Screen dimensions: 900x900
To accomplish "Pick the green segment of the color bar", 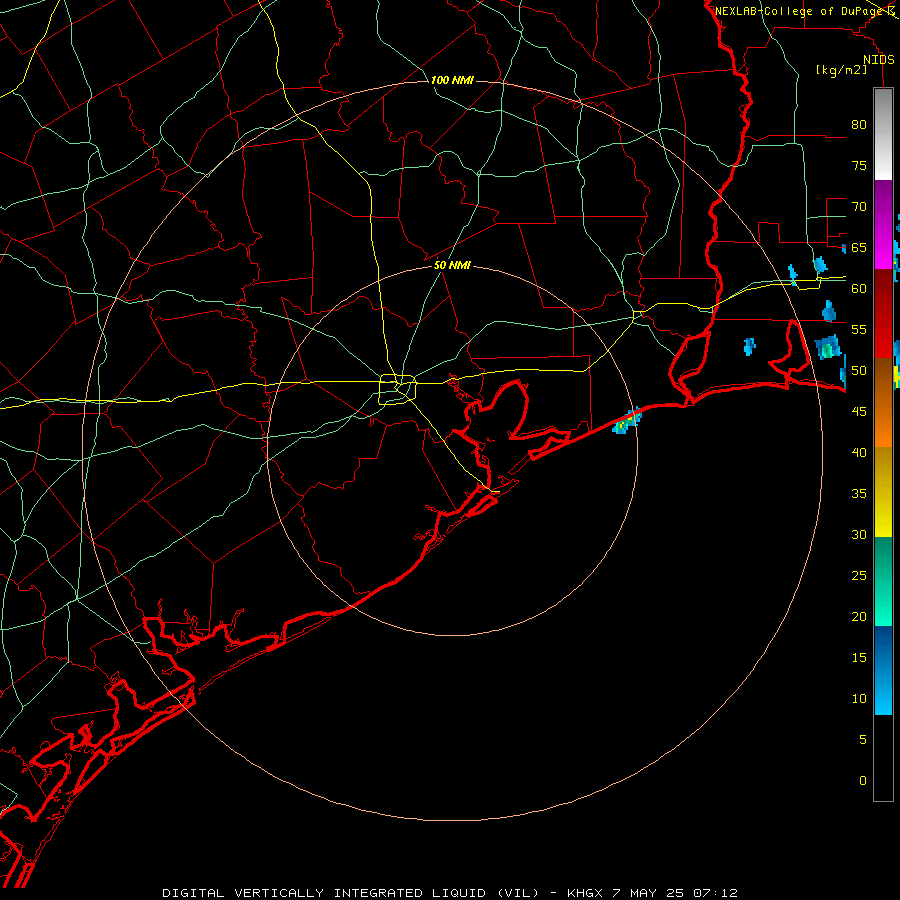I will pos(883,581).
